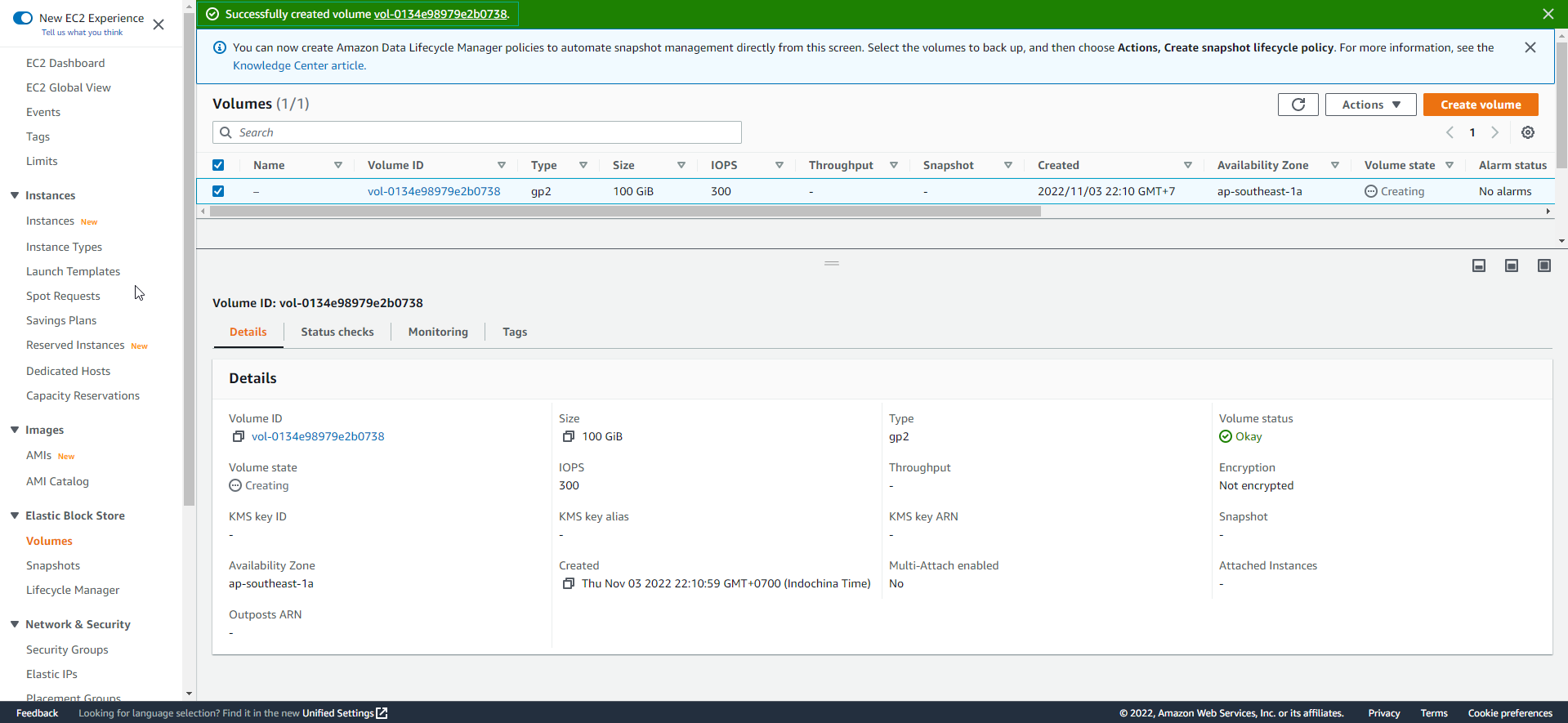Uncheck the vol-0134e98979e2b0738 row checkbox
Screen dimensions: 1568x723
pos(218,191)
